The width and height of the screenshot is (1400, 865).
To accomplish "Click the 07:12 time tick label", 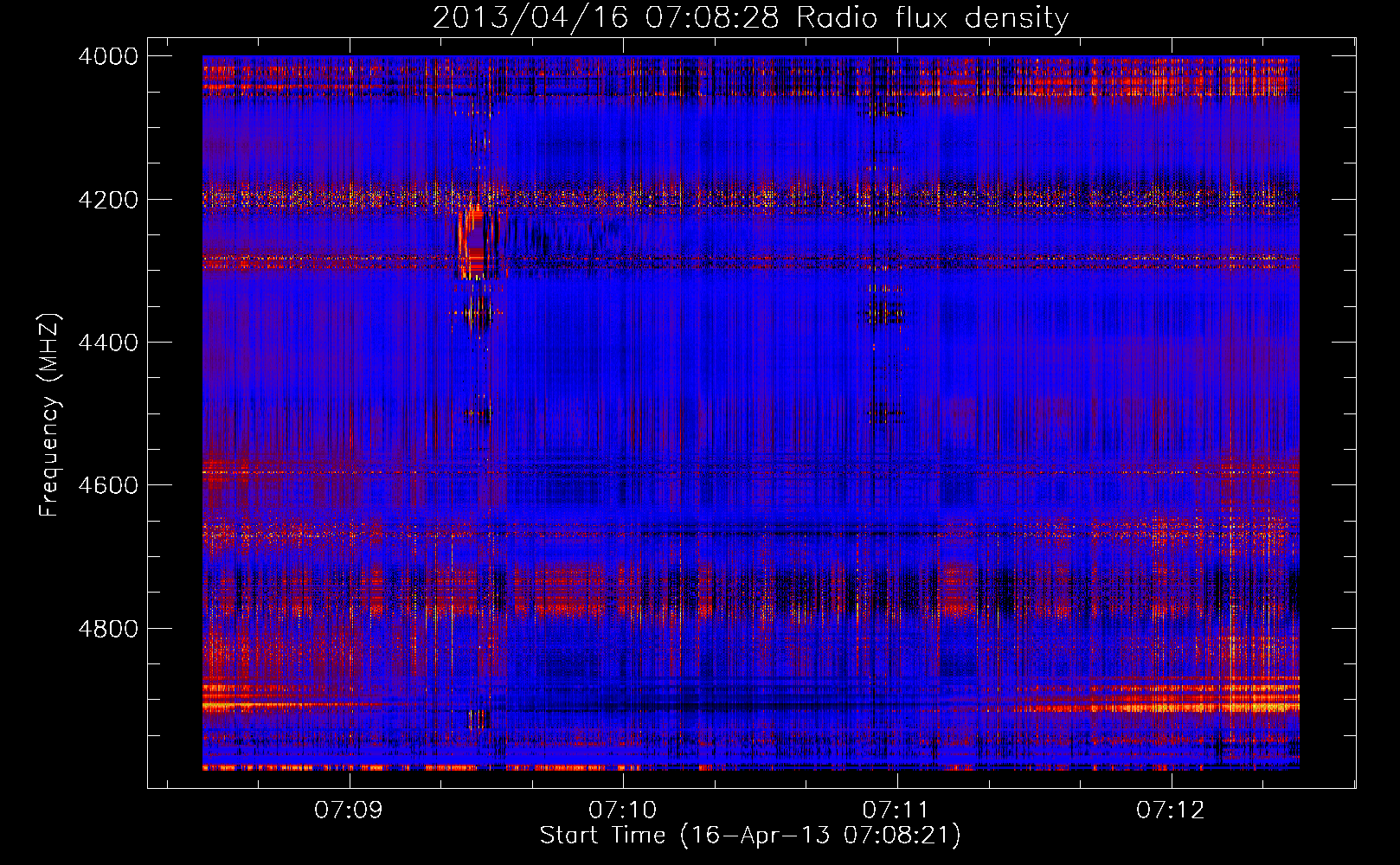I will point(1170,810).
